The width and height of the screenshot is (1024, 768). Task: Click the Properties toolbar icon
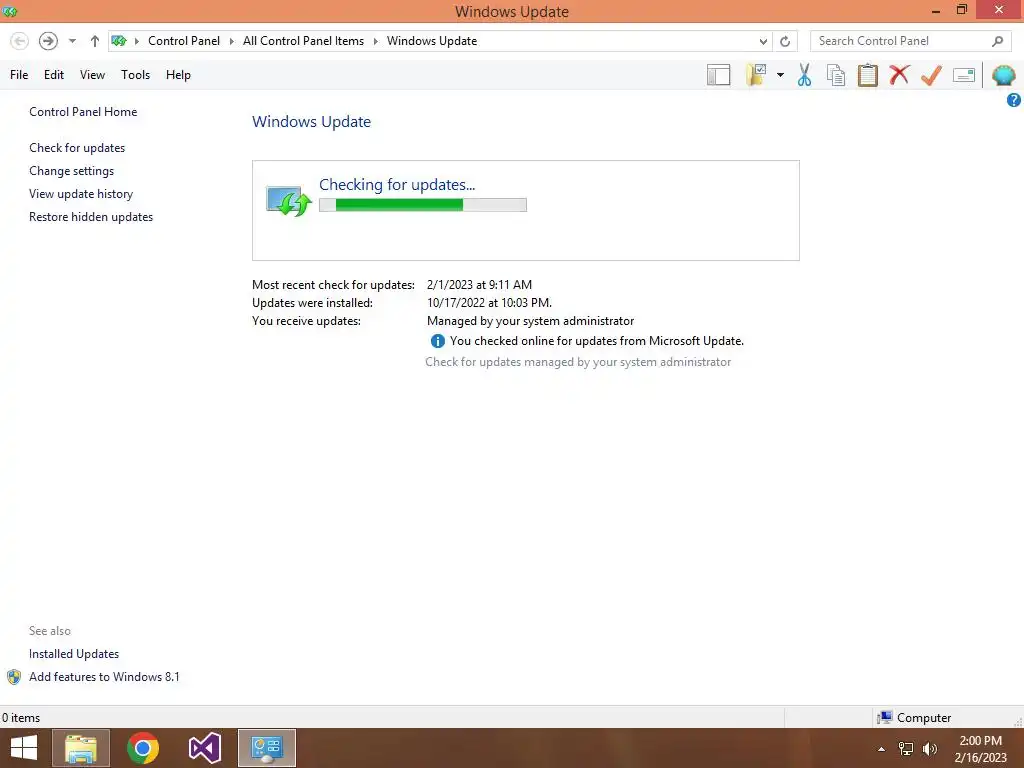[x=964, y=75]
